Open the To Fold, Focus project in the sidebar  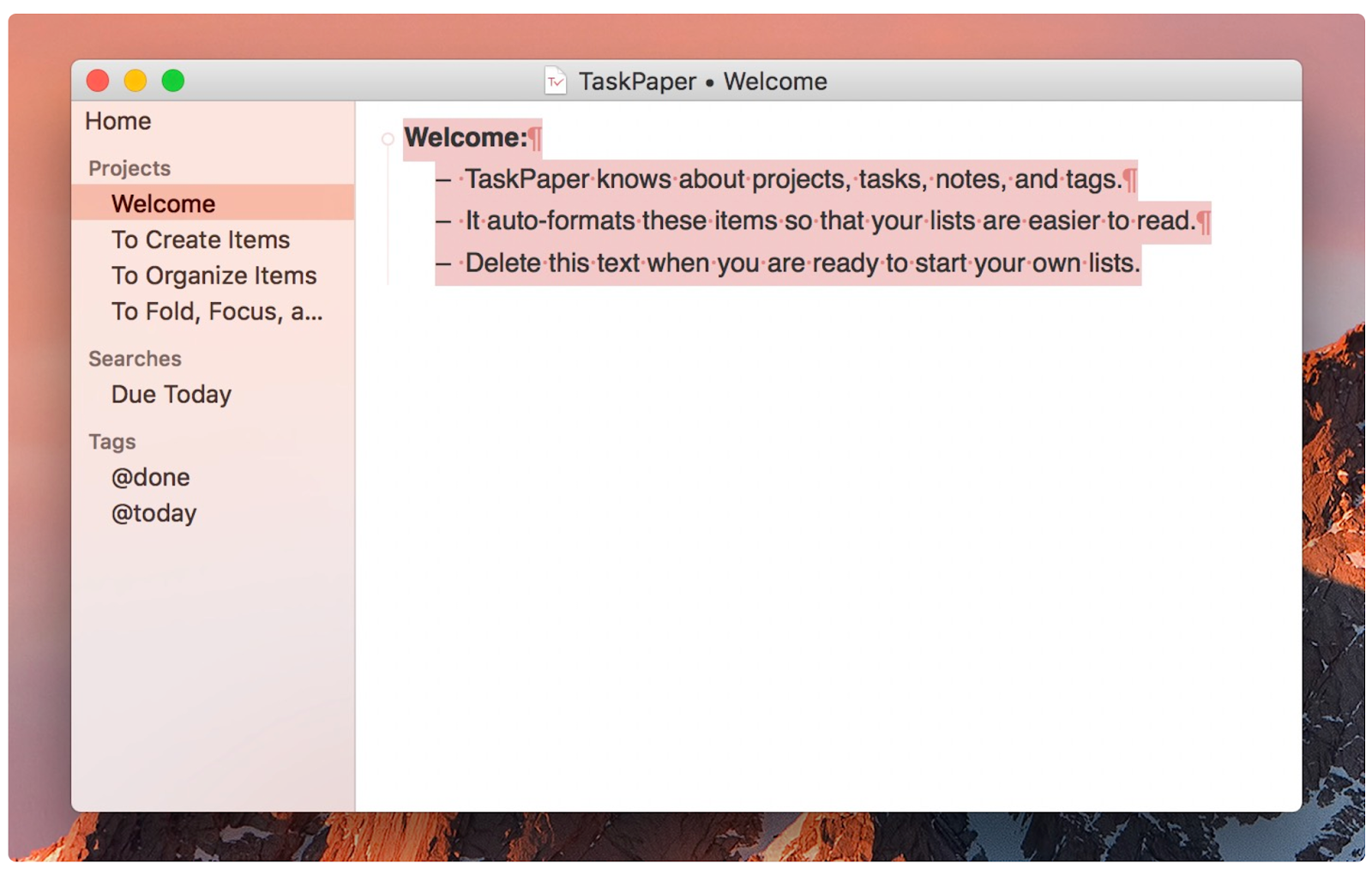click(217, 311)
